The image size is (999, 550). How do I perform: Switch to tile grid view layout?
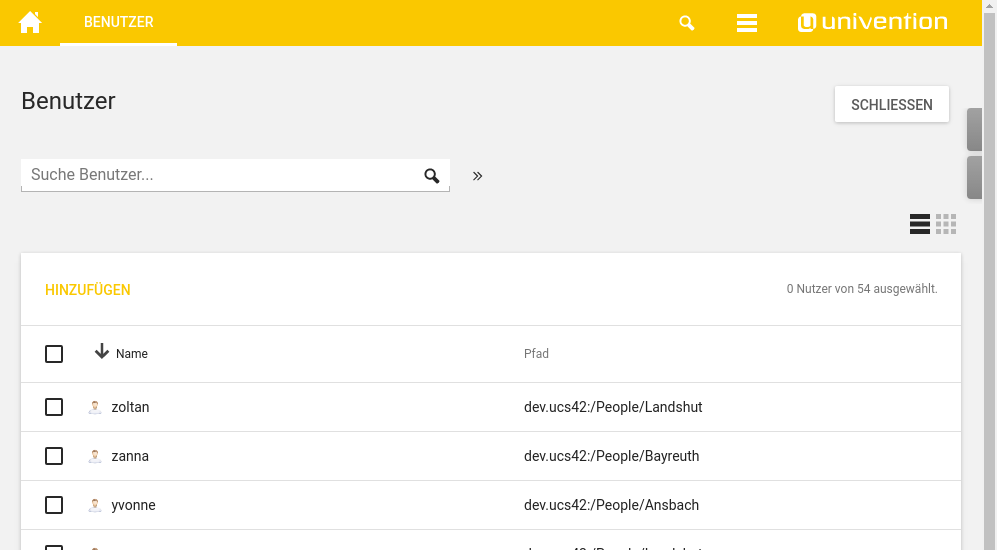pyautogui.click(x=946, y=224)
